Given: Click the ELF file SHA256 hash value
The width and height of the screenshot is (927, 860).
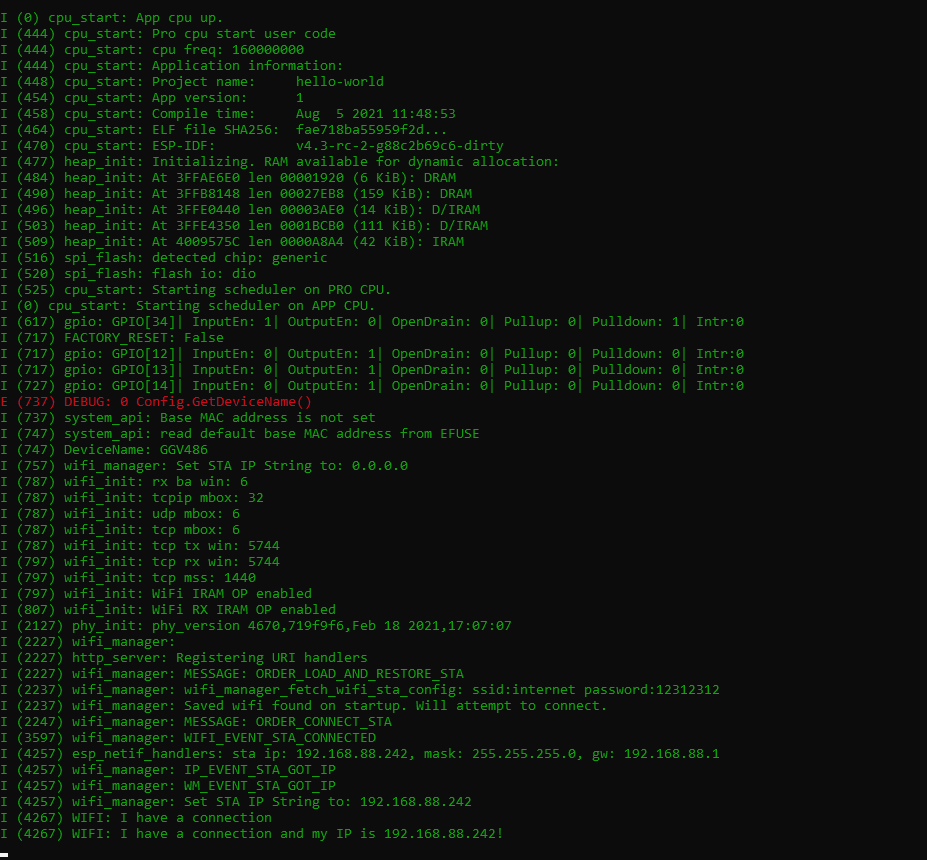Looking at the screenshot, I should point(368,129).
